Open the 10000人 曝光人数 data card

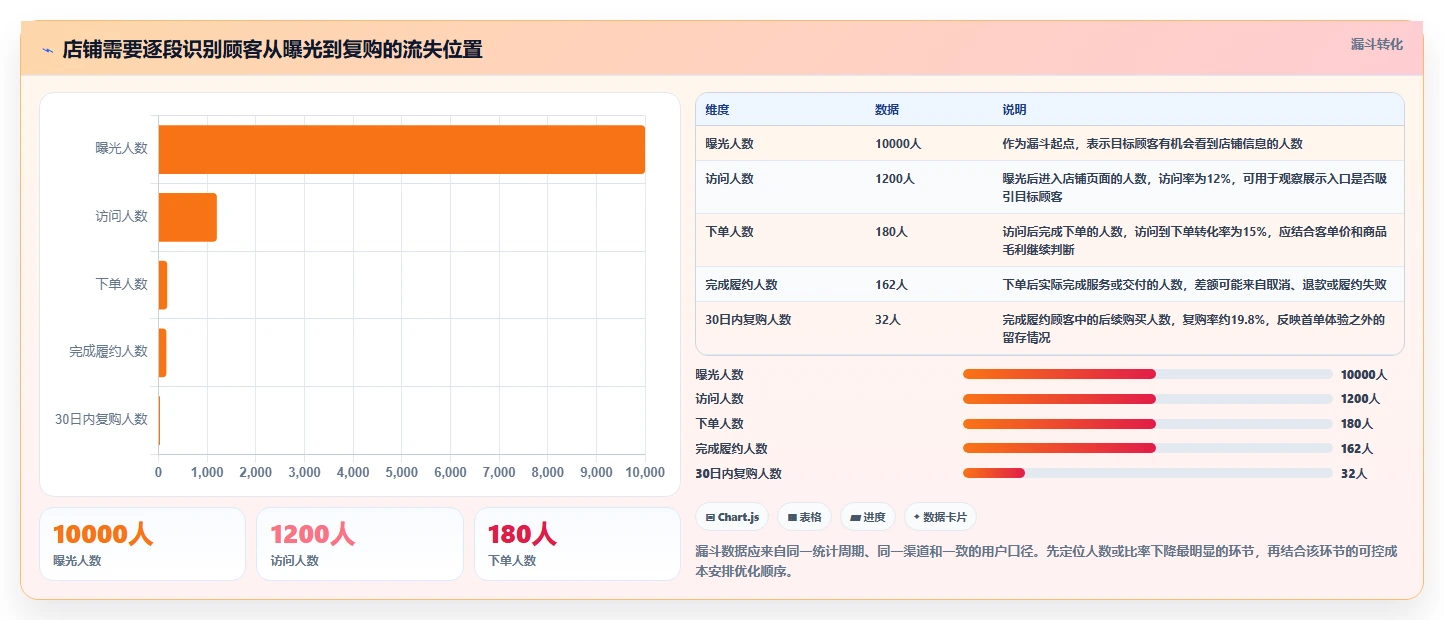pos(142,544)
